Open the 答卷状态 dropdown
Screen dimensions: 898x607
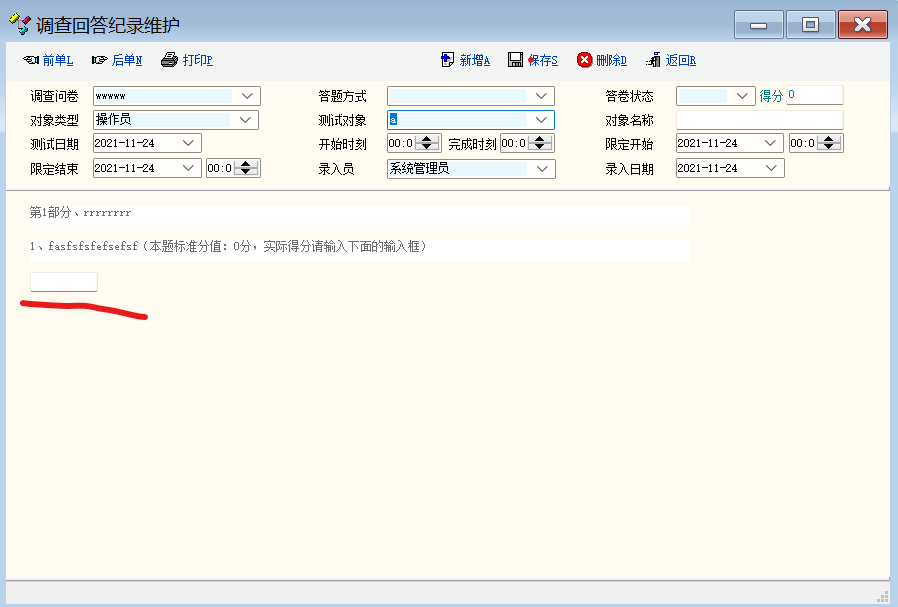click(743, 96)
